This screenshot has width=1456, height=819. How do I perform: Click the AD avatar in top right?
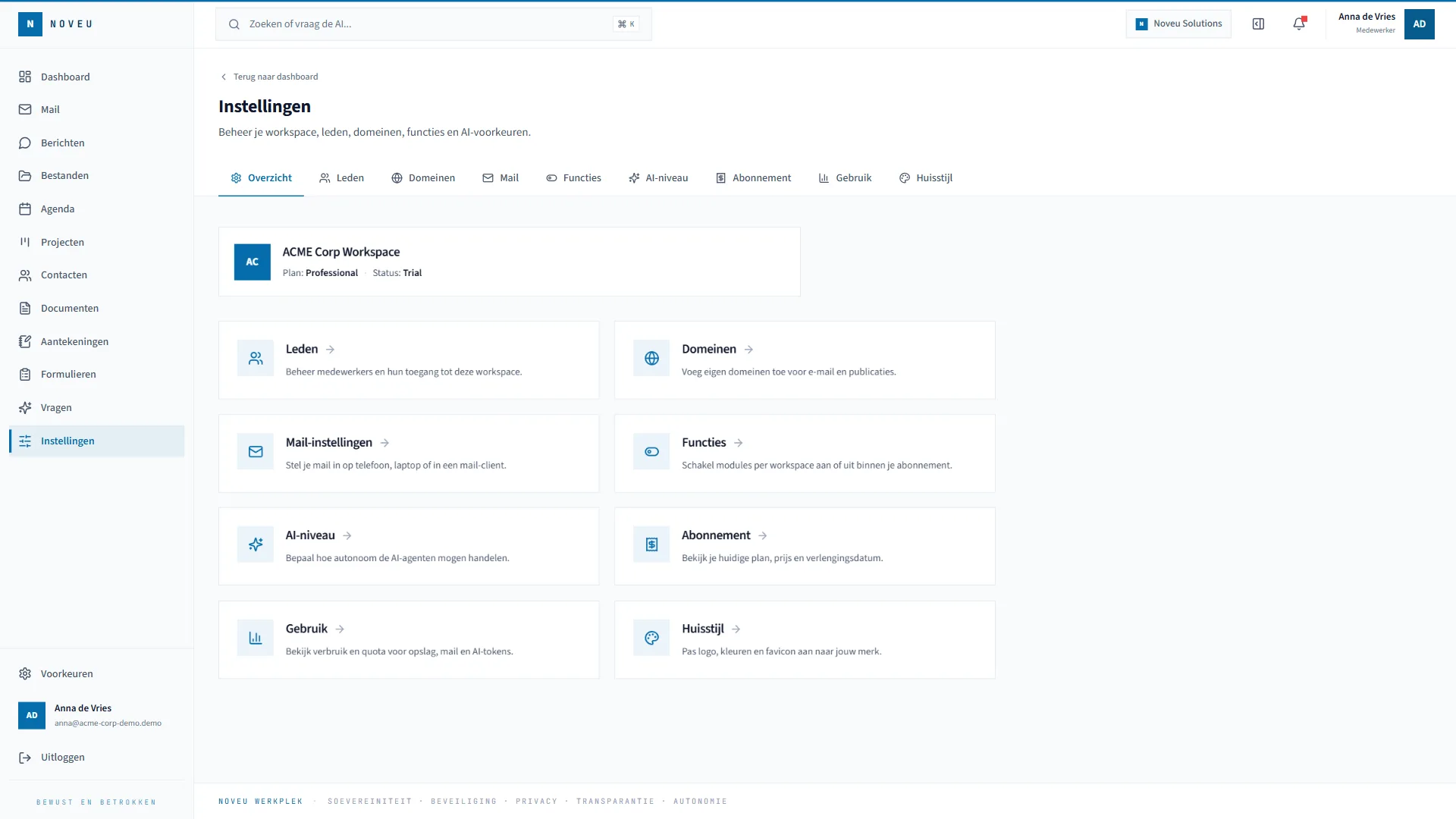[1419, 24]
